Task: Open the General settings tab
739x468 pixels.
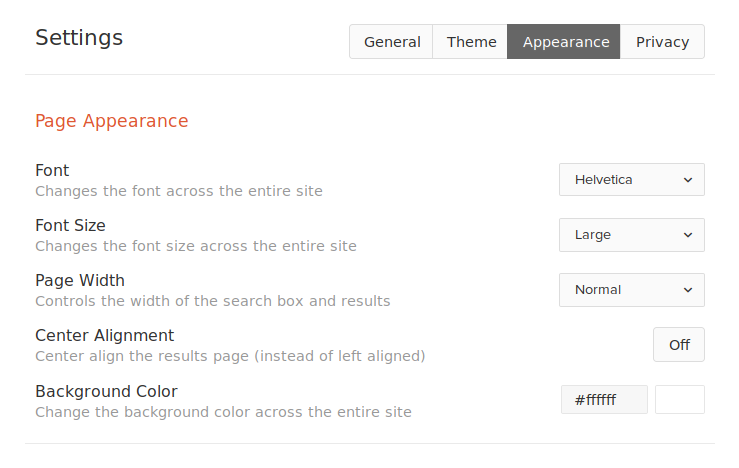Action: (391, 42)
